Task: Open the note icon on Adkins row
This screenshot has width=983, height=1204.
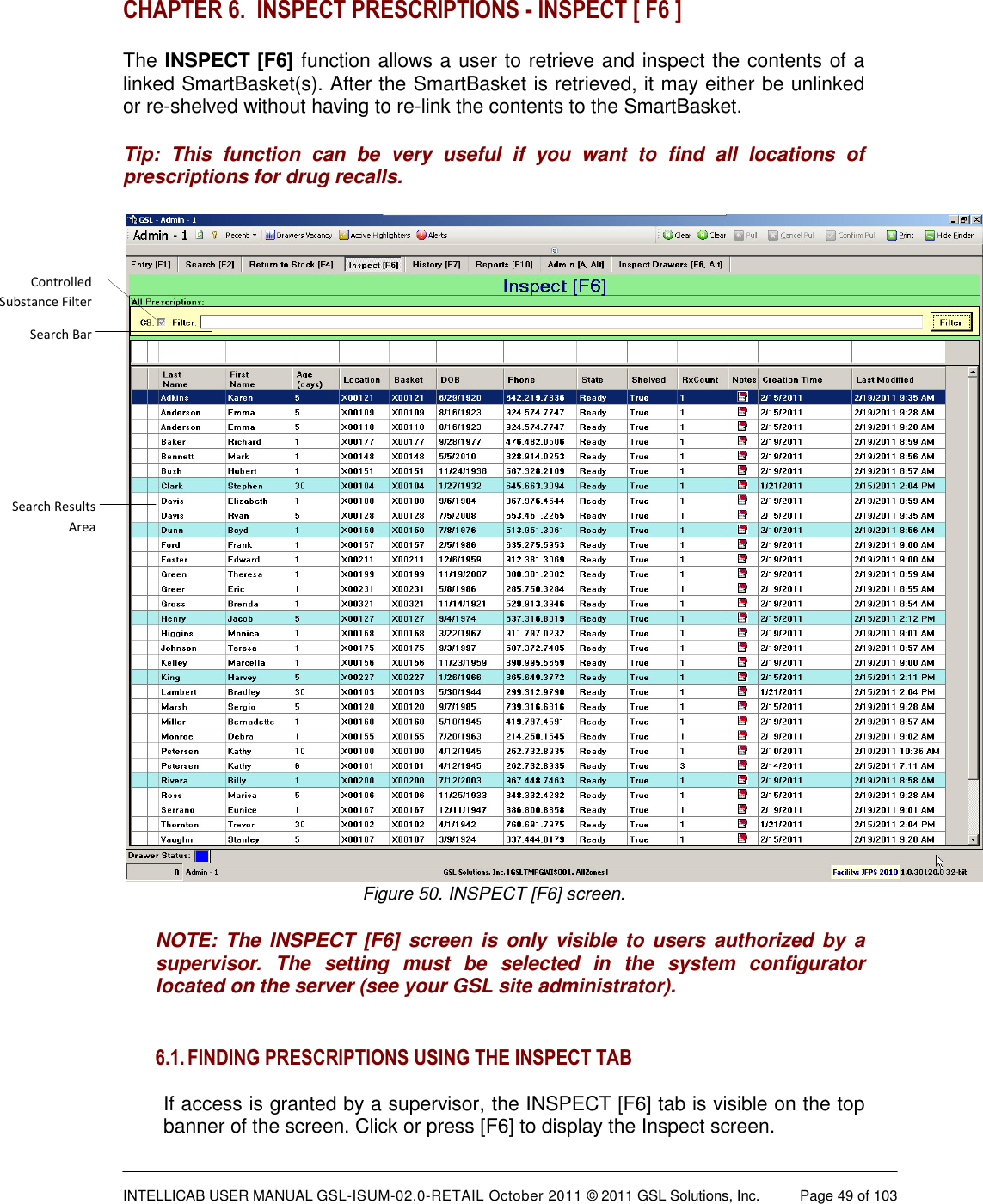Action: point(741,397)
